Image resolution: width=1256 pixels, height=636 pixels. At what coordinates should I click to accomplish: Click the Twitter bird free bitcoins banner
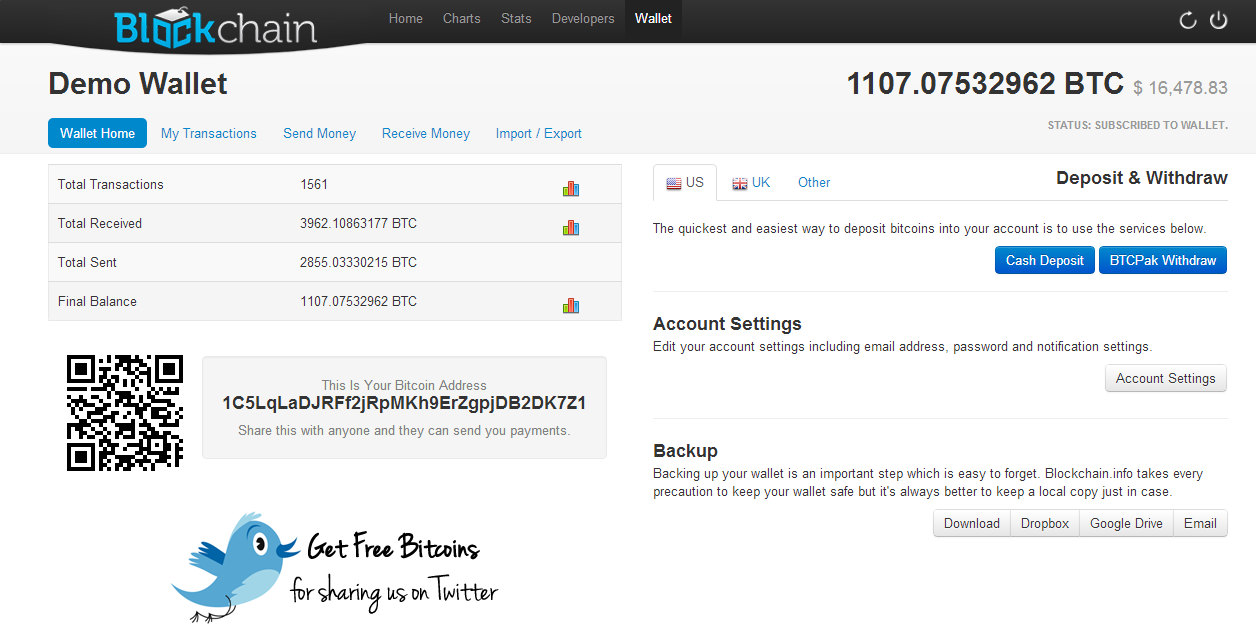335,567
